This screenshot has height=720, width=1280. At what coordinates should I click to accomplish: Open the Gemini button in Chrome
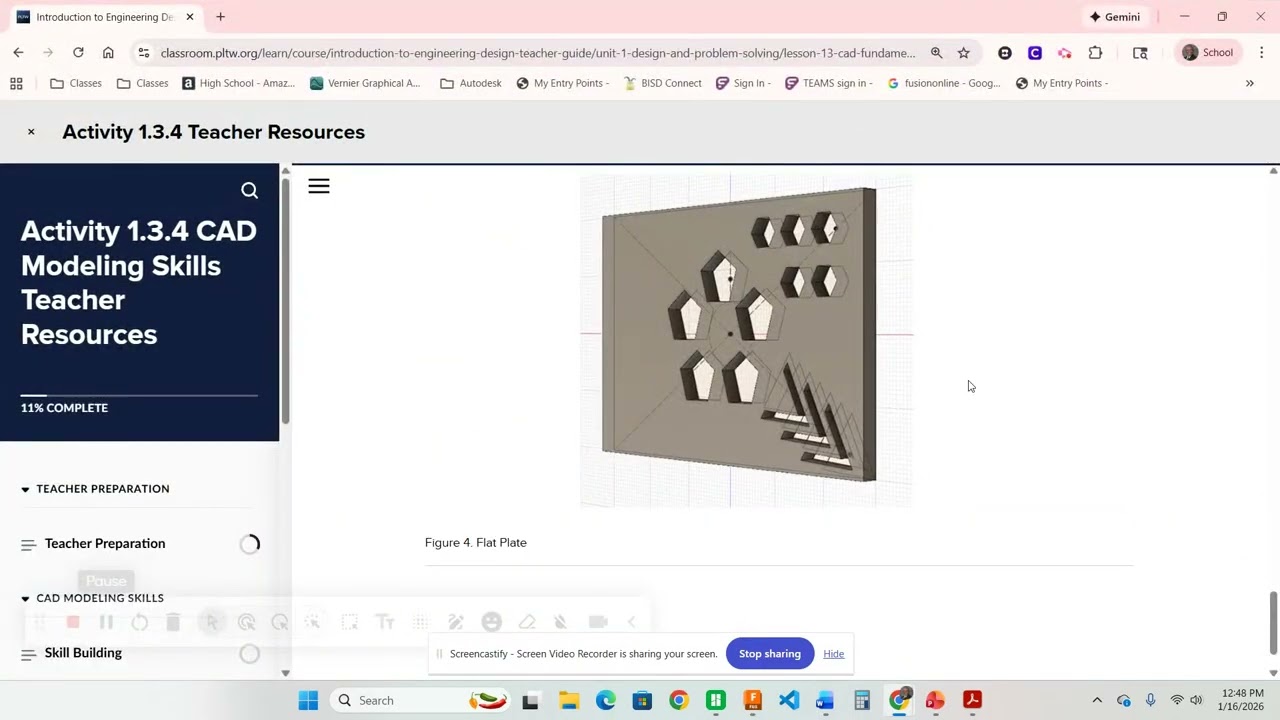coord(1115,17)
